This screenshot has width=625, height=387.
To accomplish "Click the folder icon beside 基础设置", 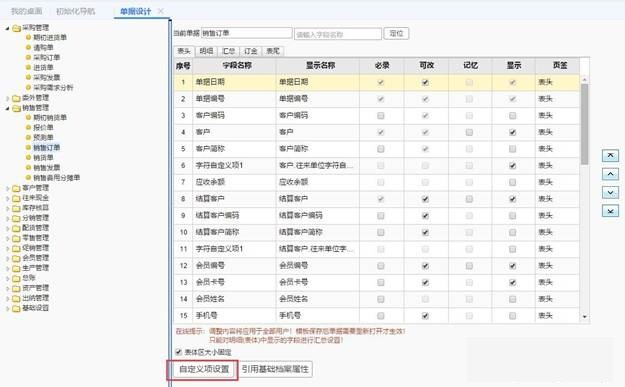I will 16,308.
